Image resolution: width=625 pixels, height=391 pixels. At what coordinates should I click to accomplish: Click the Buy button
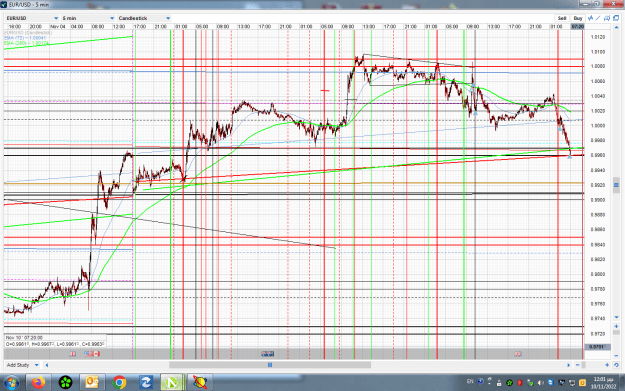[578, 18]
